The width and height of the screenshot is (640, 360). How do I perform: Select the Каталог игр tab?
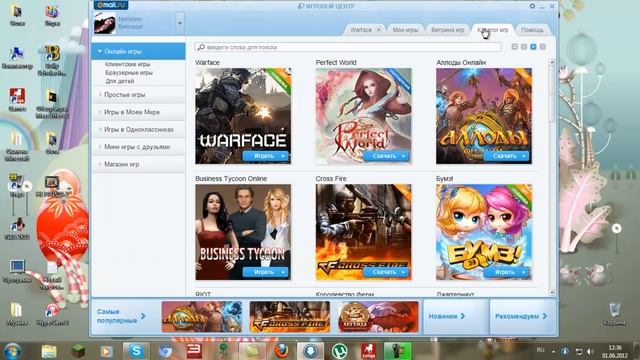pos(493,30)
